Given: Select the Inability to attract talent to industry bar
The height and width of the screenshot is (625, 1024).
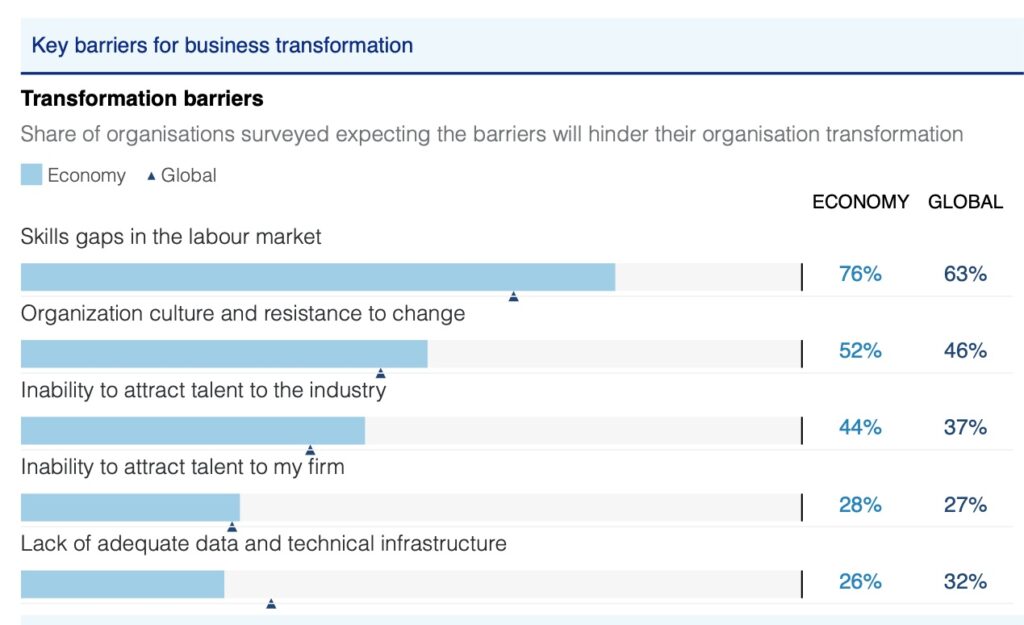Looking at the screenshot, I should tap(193, 431).
